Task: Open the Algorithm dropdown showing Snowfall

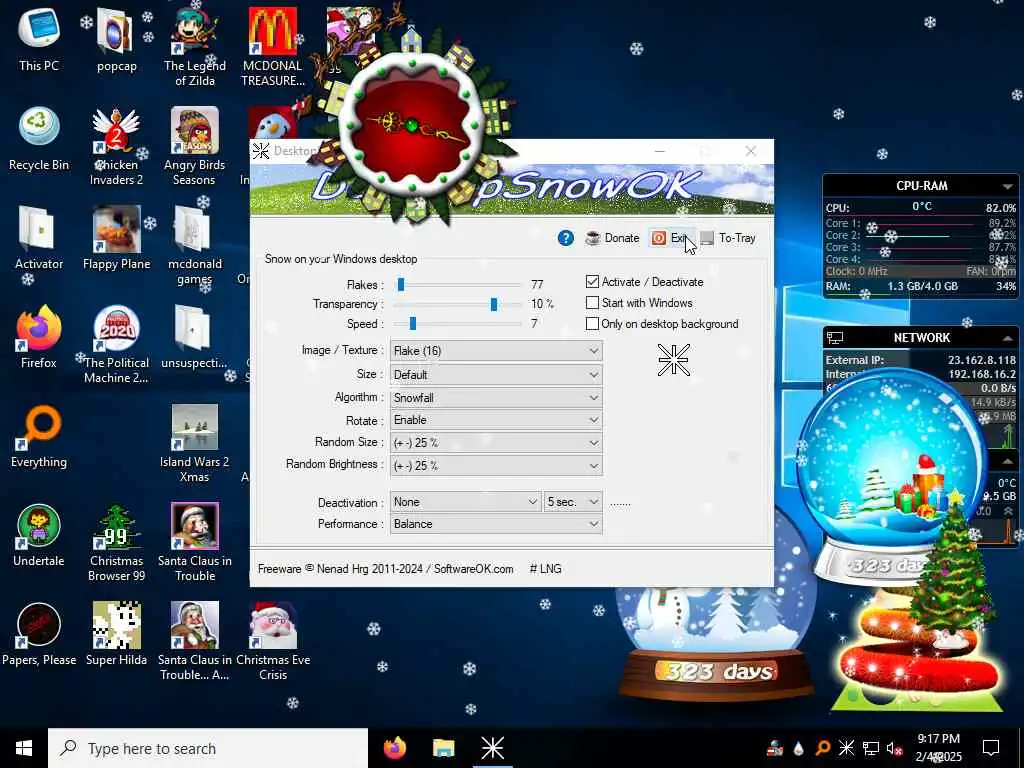Action: [x=496, y=398]
